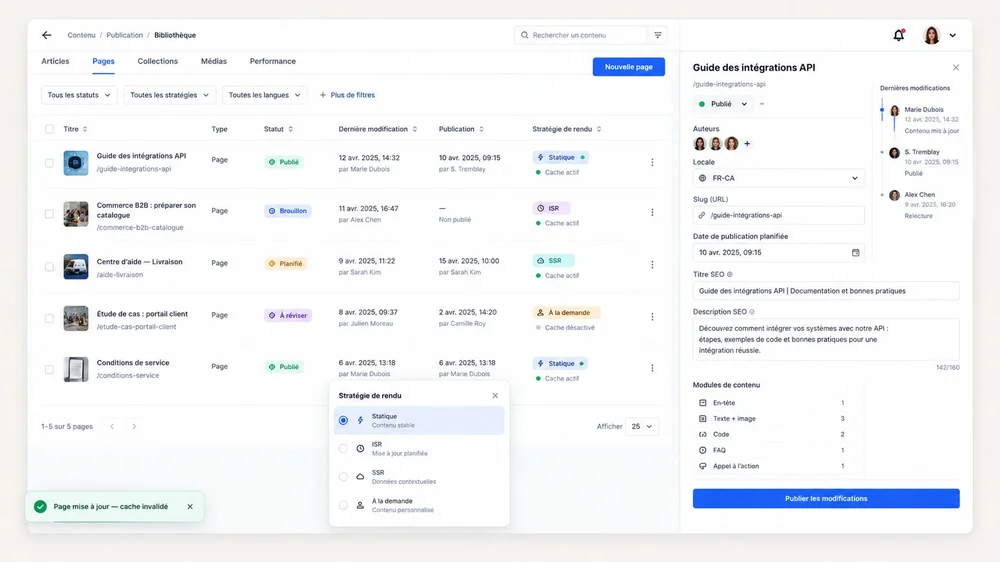The image size is (1000, 562).
Task: Open row menu for Étude de cas
Action: 652,316
